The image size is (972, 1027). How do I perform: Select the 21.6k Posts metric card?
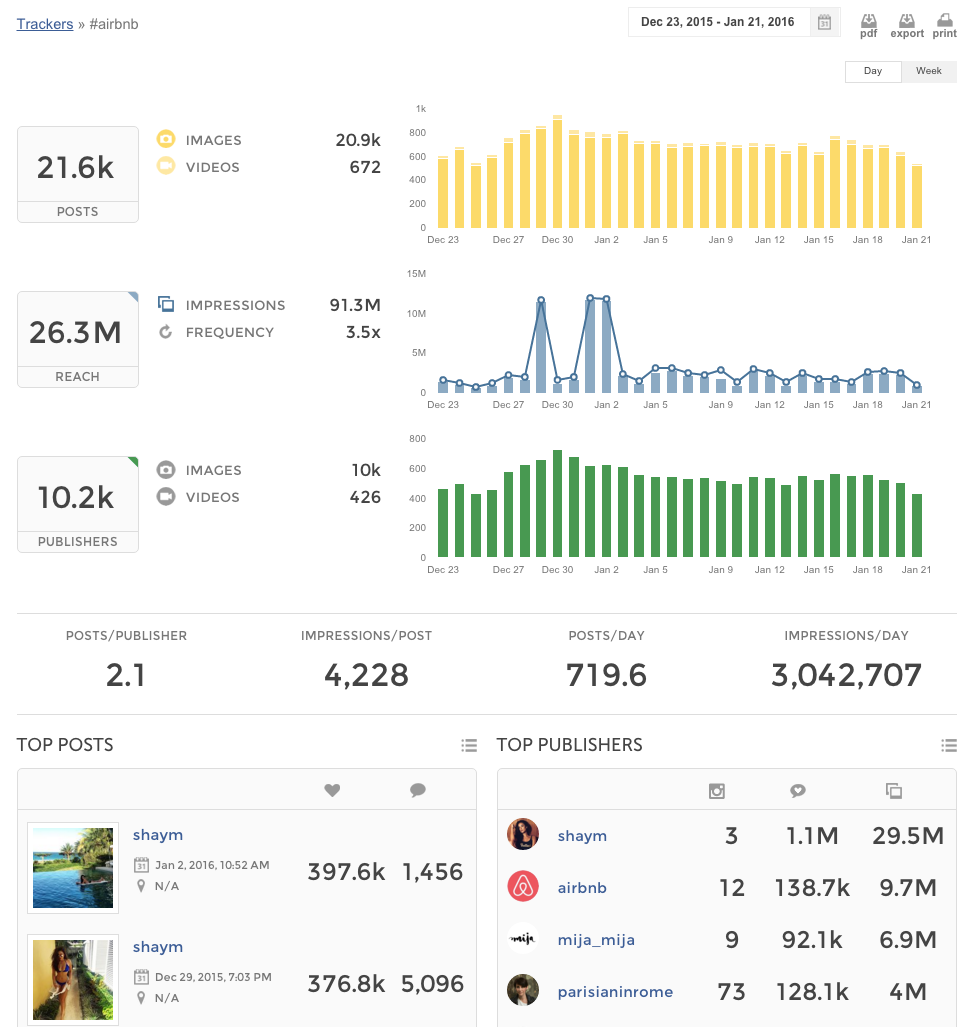(78, 174)
